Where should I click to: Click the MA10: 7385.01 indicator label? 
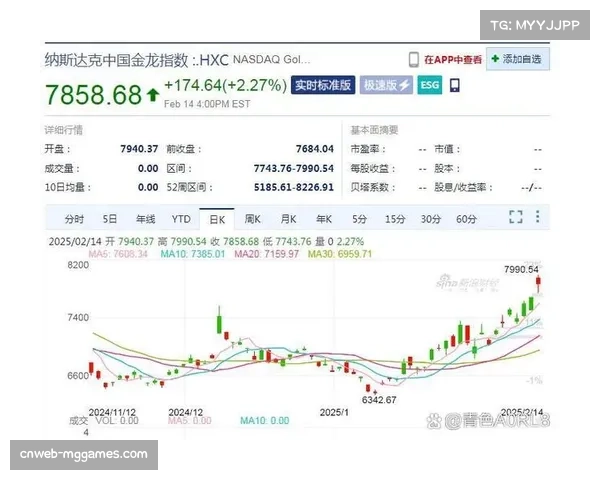192,254
